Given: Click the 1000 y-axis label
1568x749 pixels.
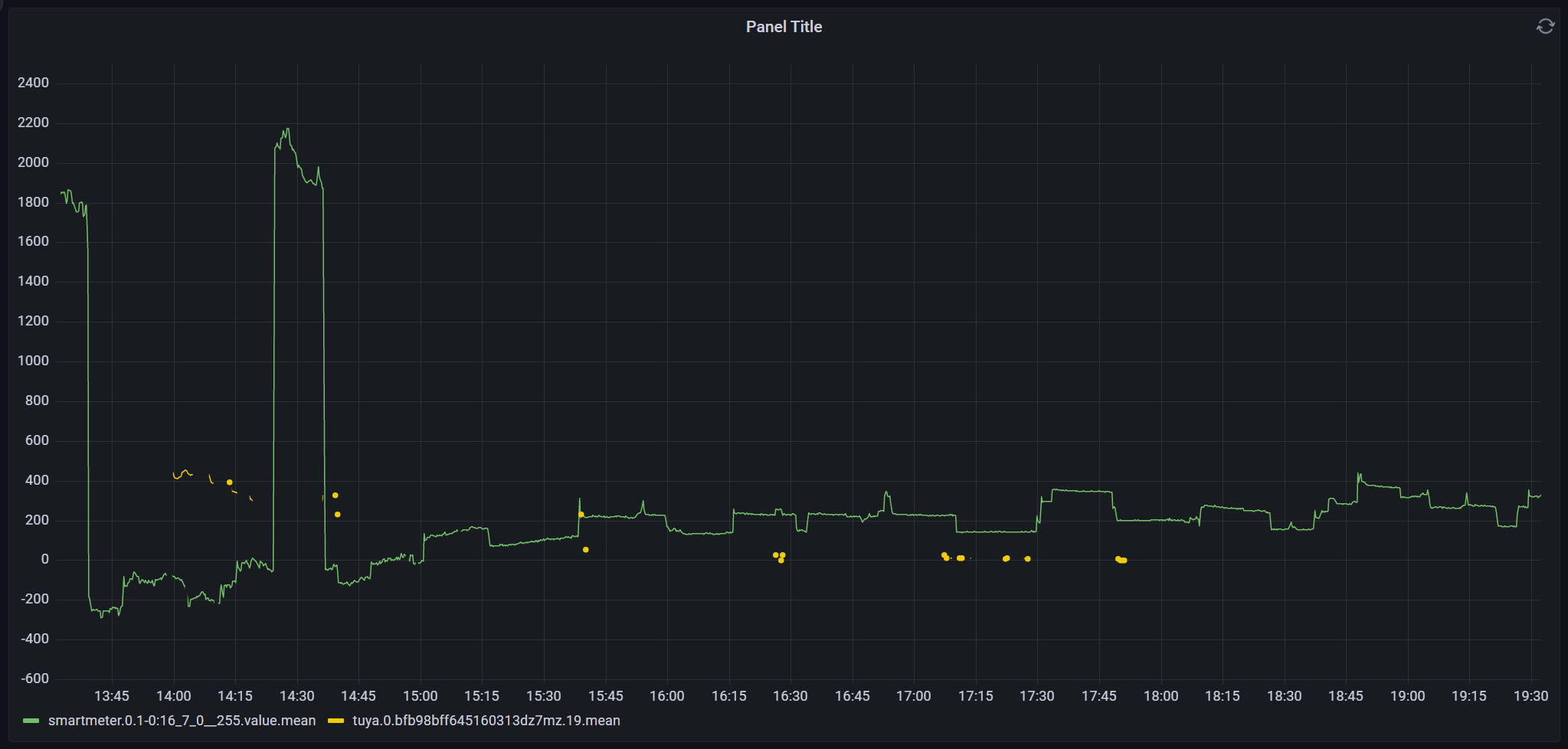Looking at the screenshot, I should tap(33, 361).
